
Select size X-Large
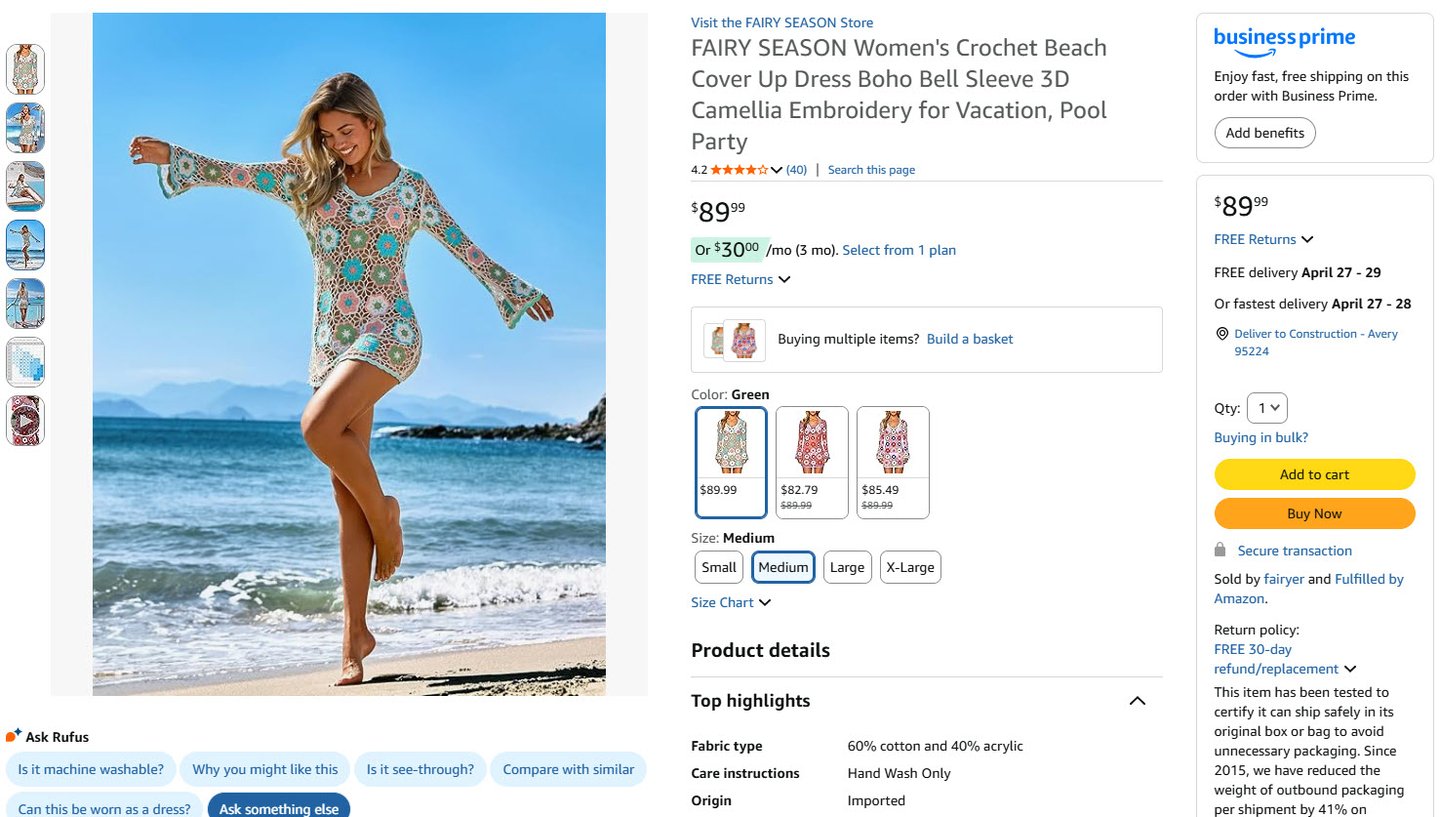point(910,567)
